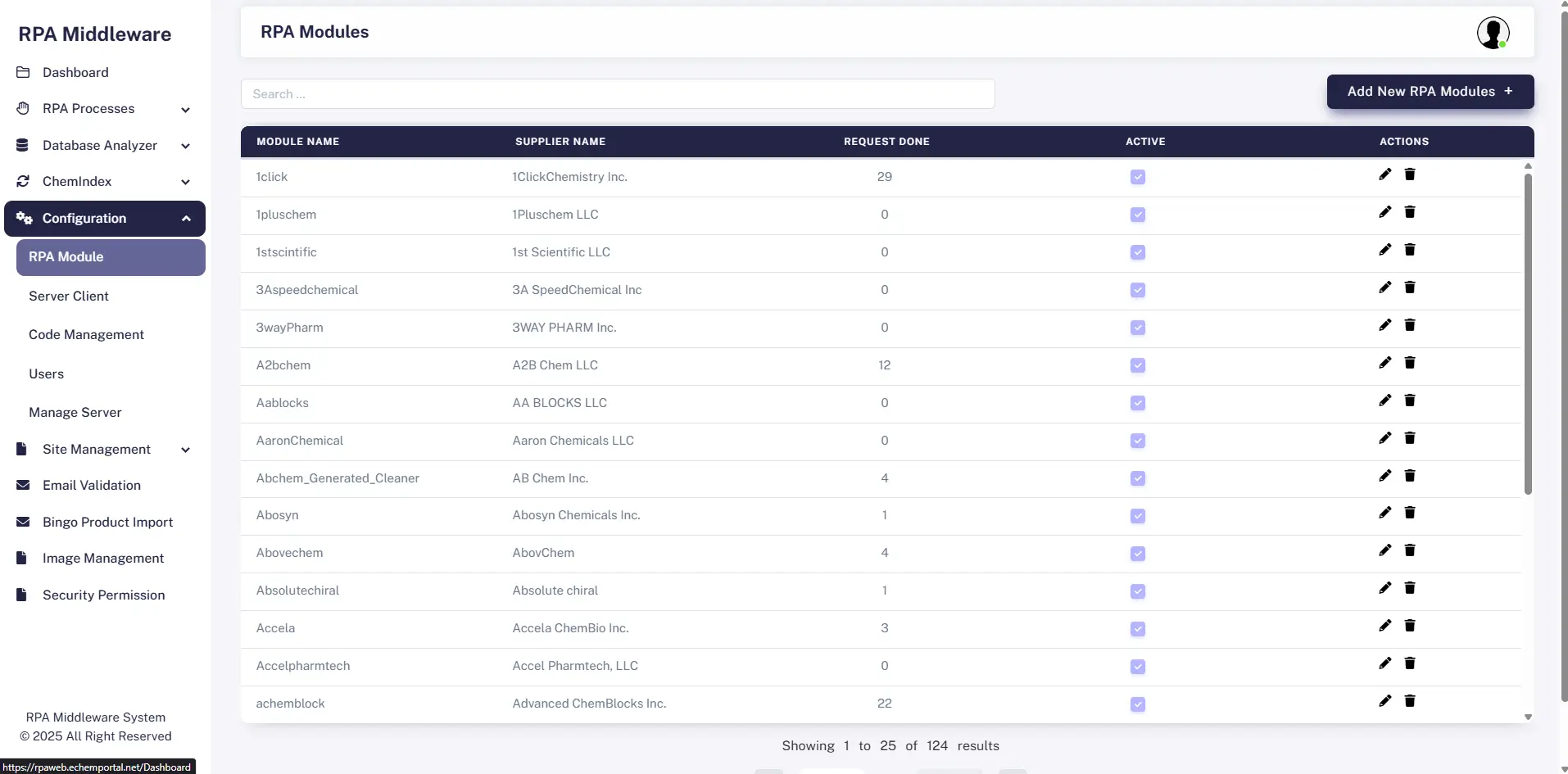Open the Dashboard link

[x=75, y=73]
